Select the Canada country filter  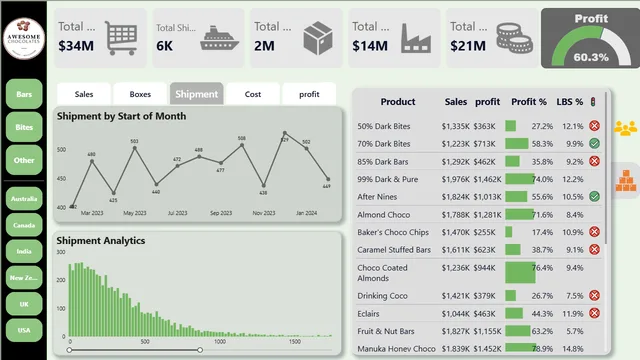coord(24,225)
